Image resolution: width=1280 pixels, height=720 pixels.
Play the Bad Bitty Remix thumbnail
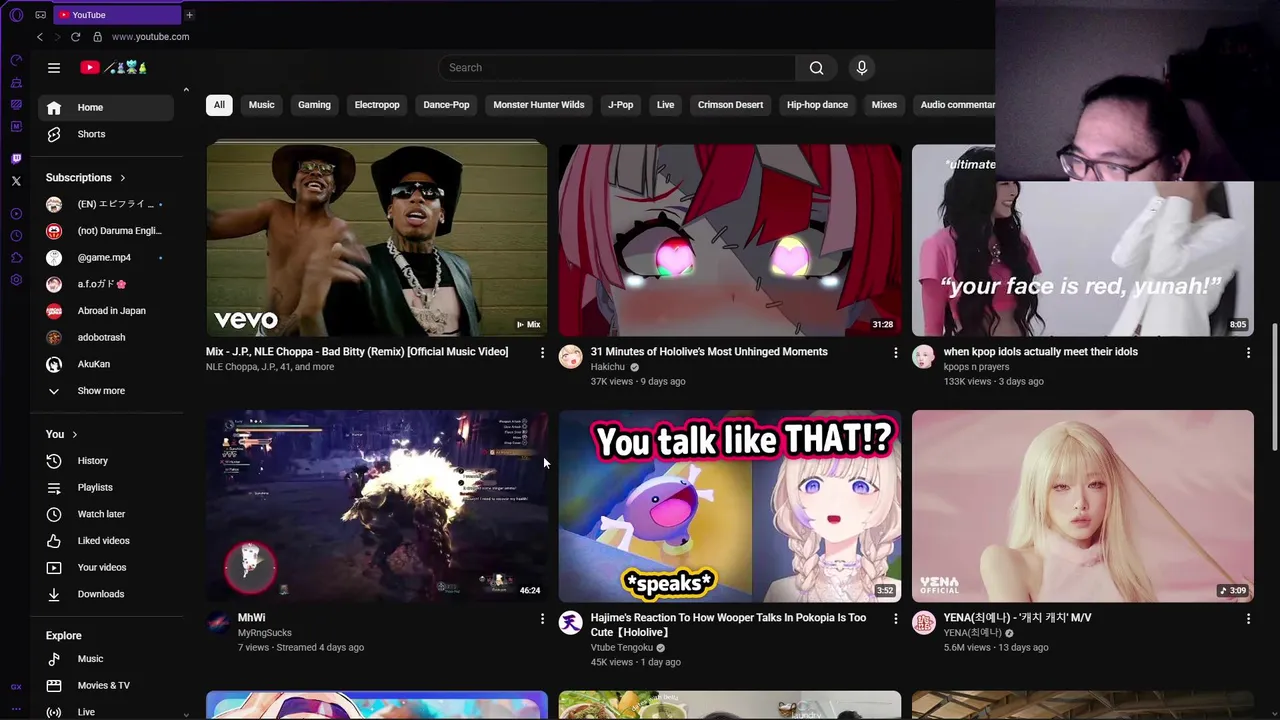[x=377, y=240]
